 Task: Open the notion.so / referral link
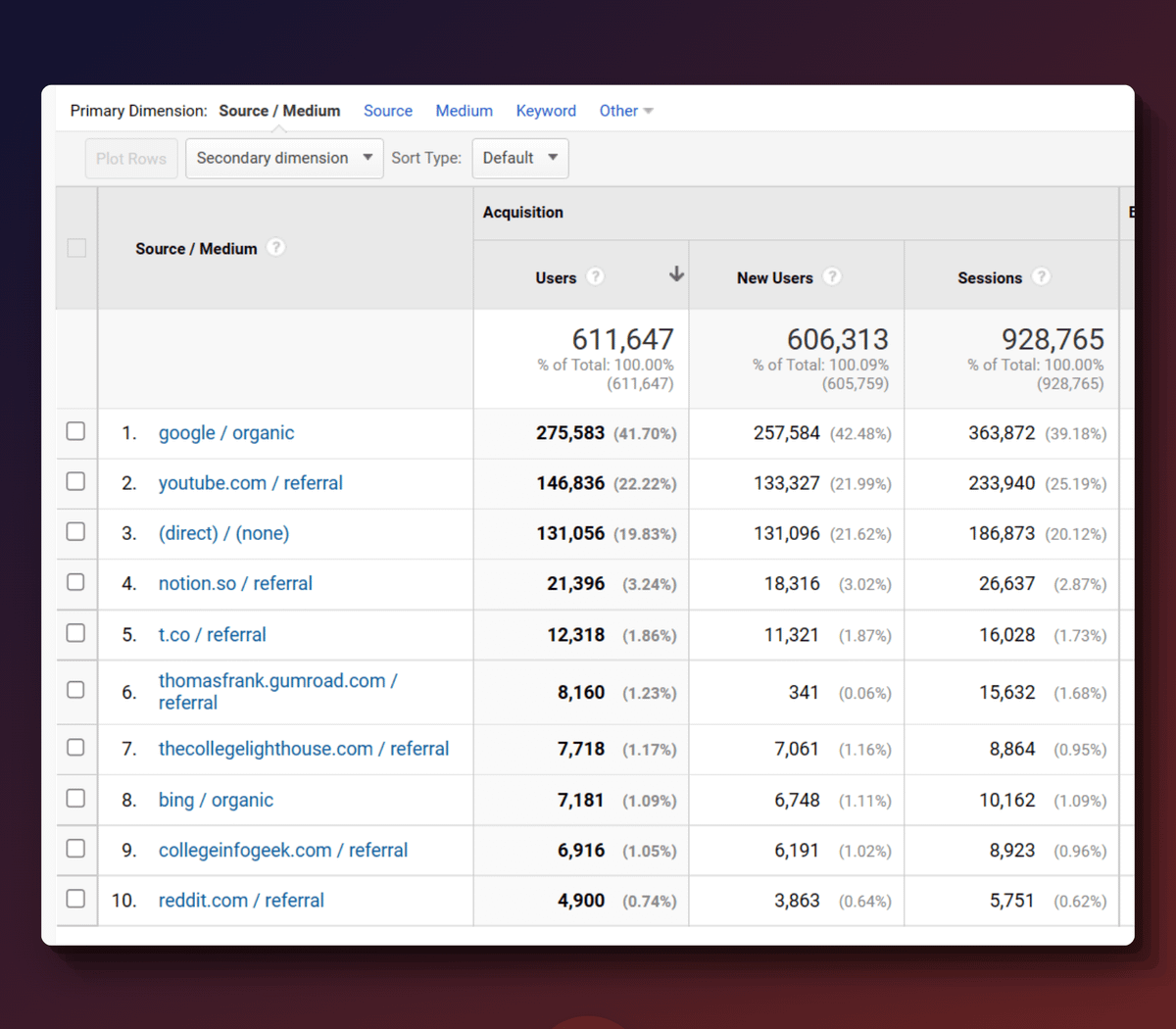235,583
